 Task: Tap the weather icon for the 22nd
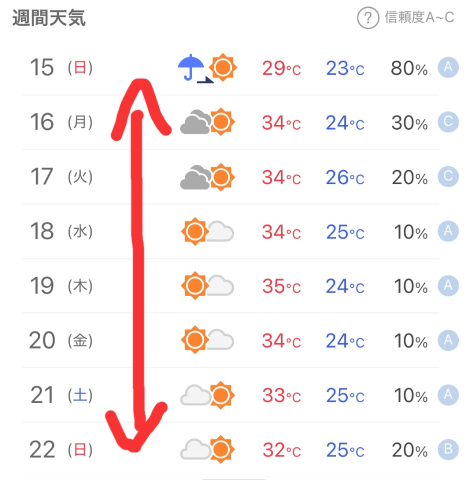pyautogui.click(x=207, y=449)
